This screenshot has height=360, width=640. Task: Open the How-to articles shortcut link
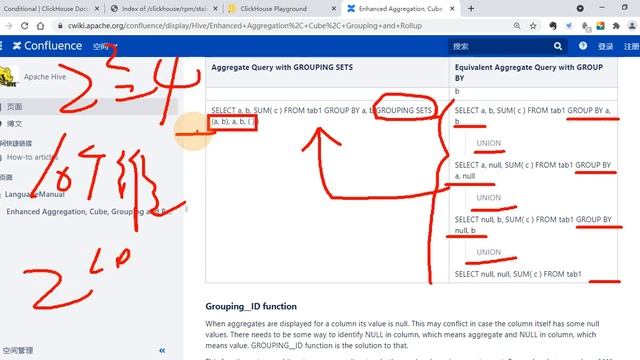(x=32, y=157)
